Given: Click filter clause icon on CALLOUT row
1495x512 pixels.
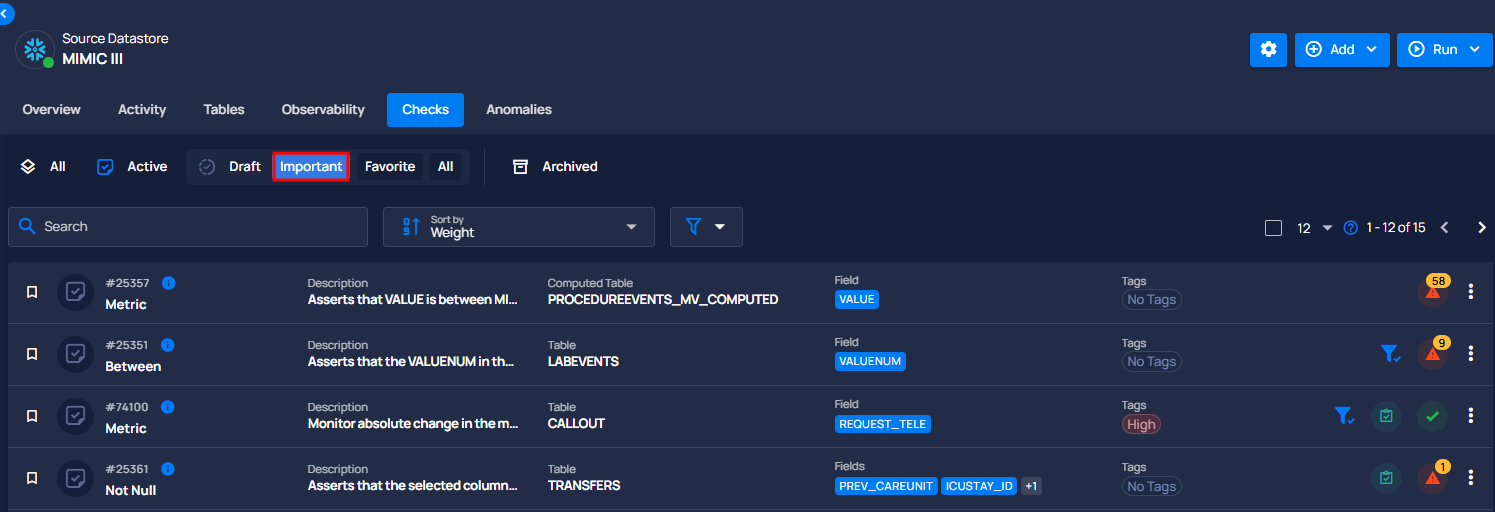Looking at the screenshot, I should pyautogui.click(x=1344, y=416).
